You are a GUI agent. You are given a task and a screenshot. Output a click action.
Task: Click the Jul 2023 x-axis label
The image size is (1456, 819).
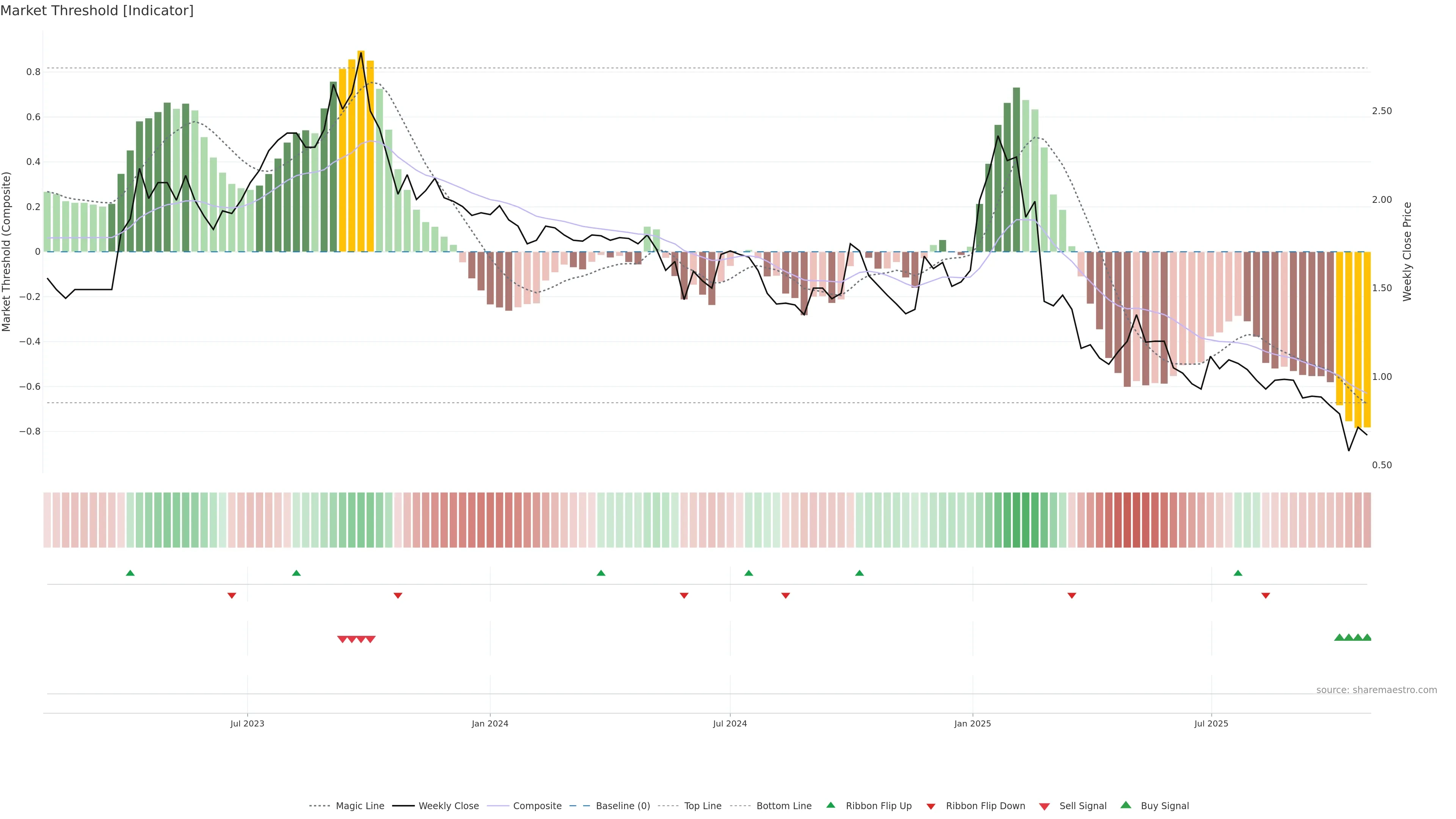247,723
